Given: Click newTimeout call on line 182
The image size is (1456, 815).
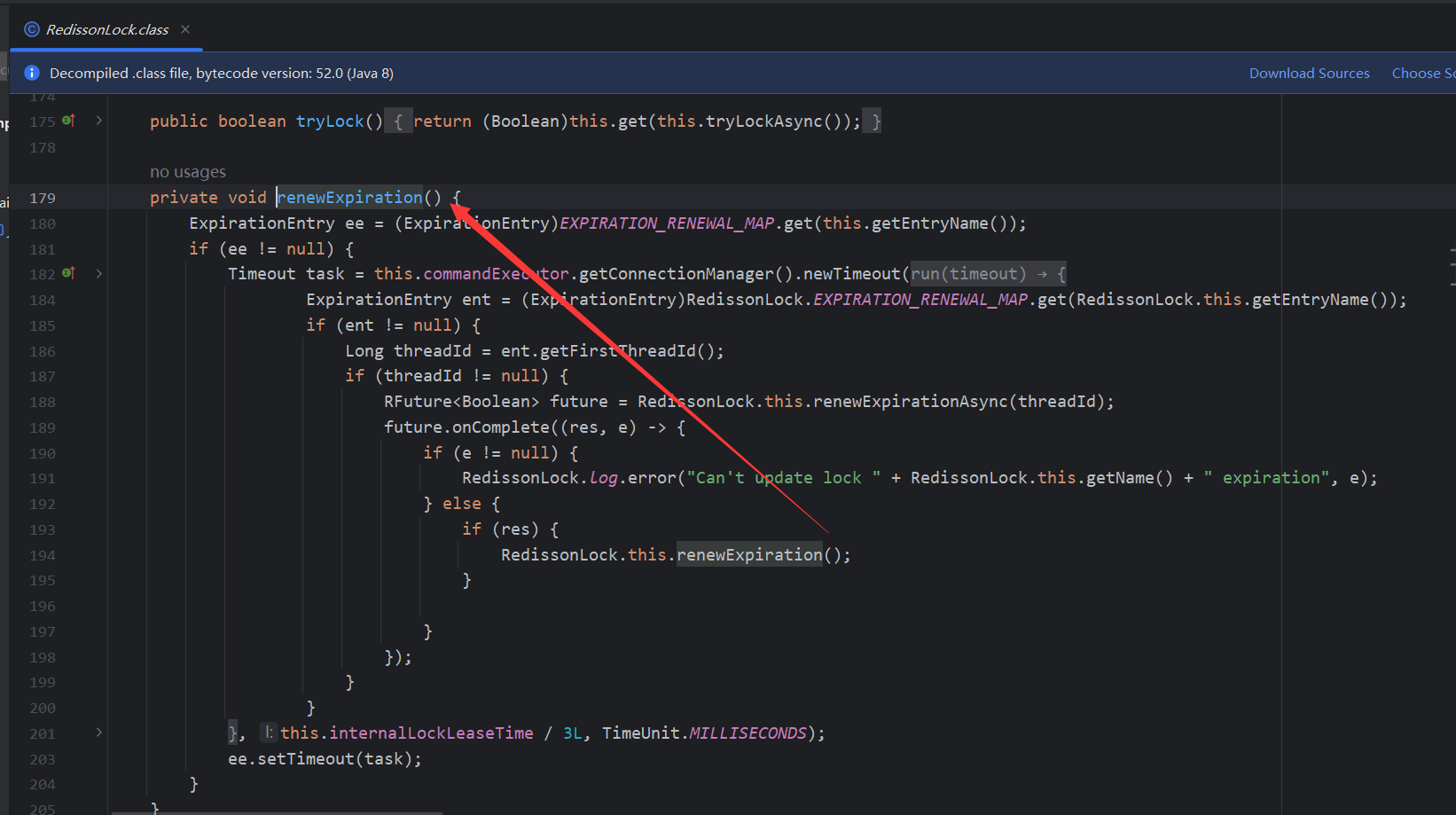Looking at the screenshot, I should coord(851,274).
